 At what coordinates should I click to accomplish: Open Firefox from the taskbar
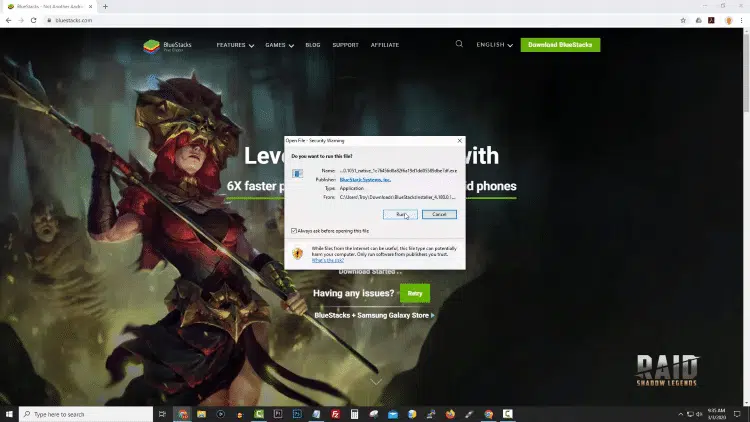point(450,414)
